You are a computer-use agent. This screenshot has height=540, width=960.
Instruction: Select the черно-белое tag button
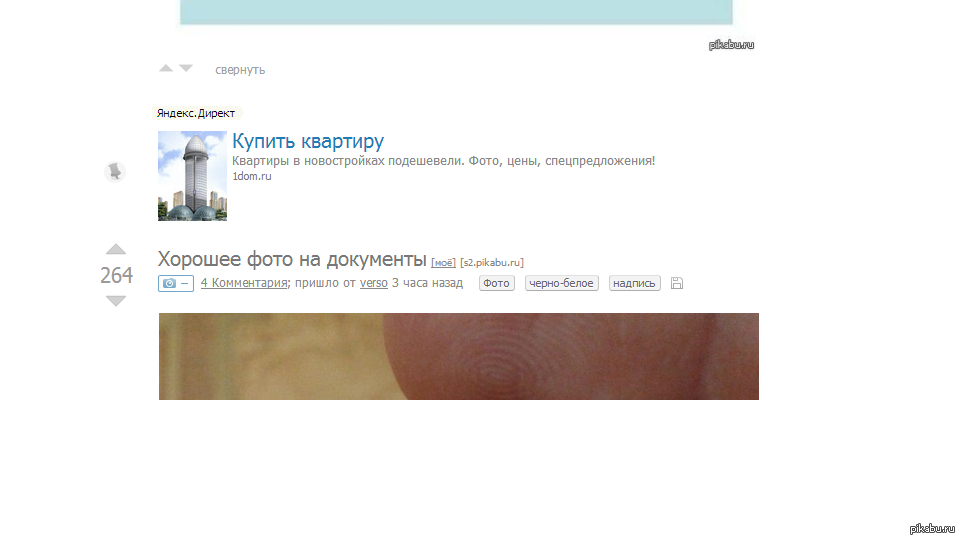click(561, 284)
